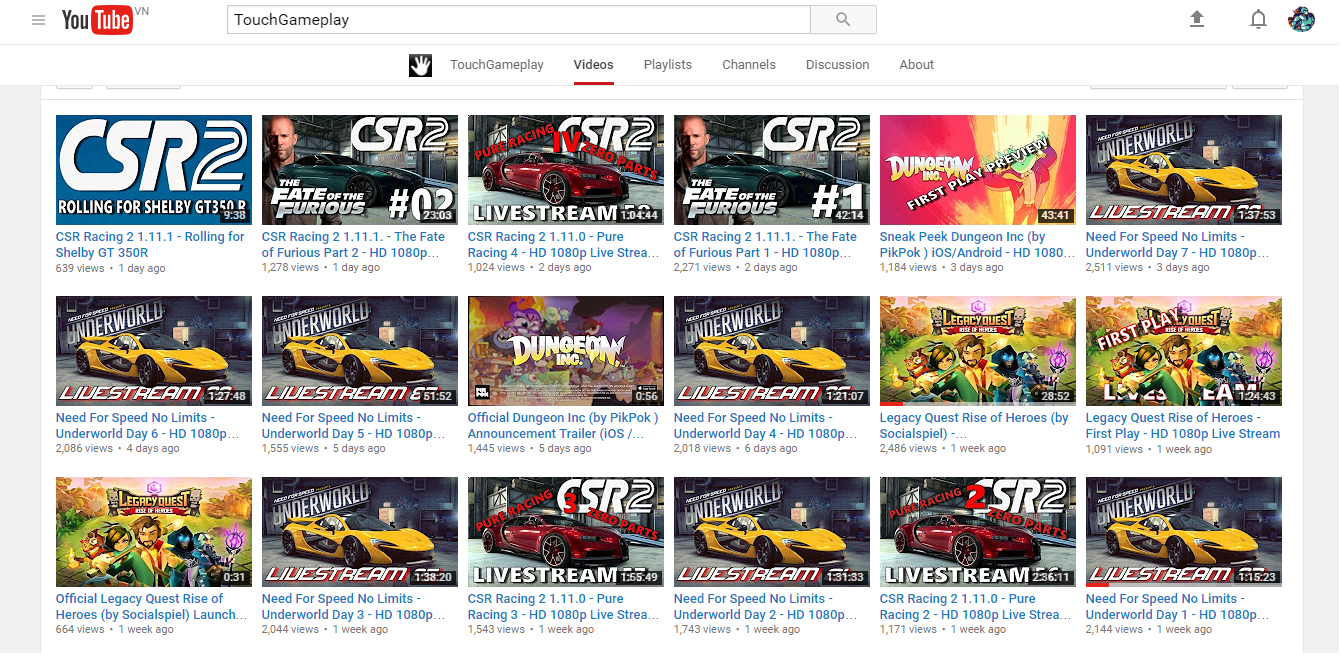Click the magnifying glass search button
Screen dimensions: 1341x655
[843, 19]
